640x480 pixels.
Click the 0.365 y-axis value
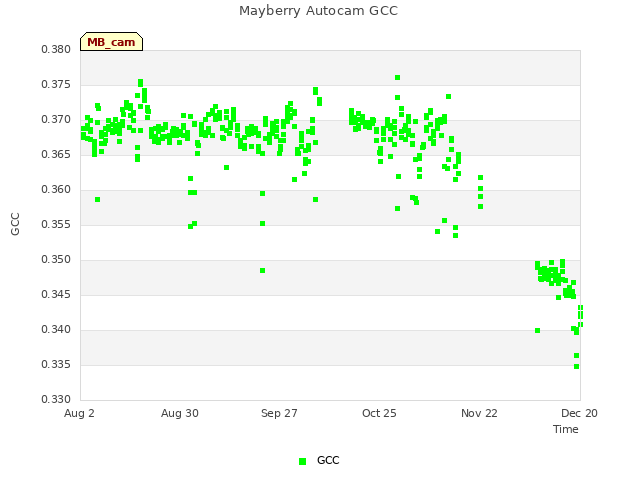(56, 155)
